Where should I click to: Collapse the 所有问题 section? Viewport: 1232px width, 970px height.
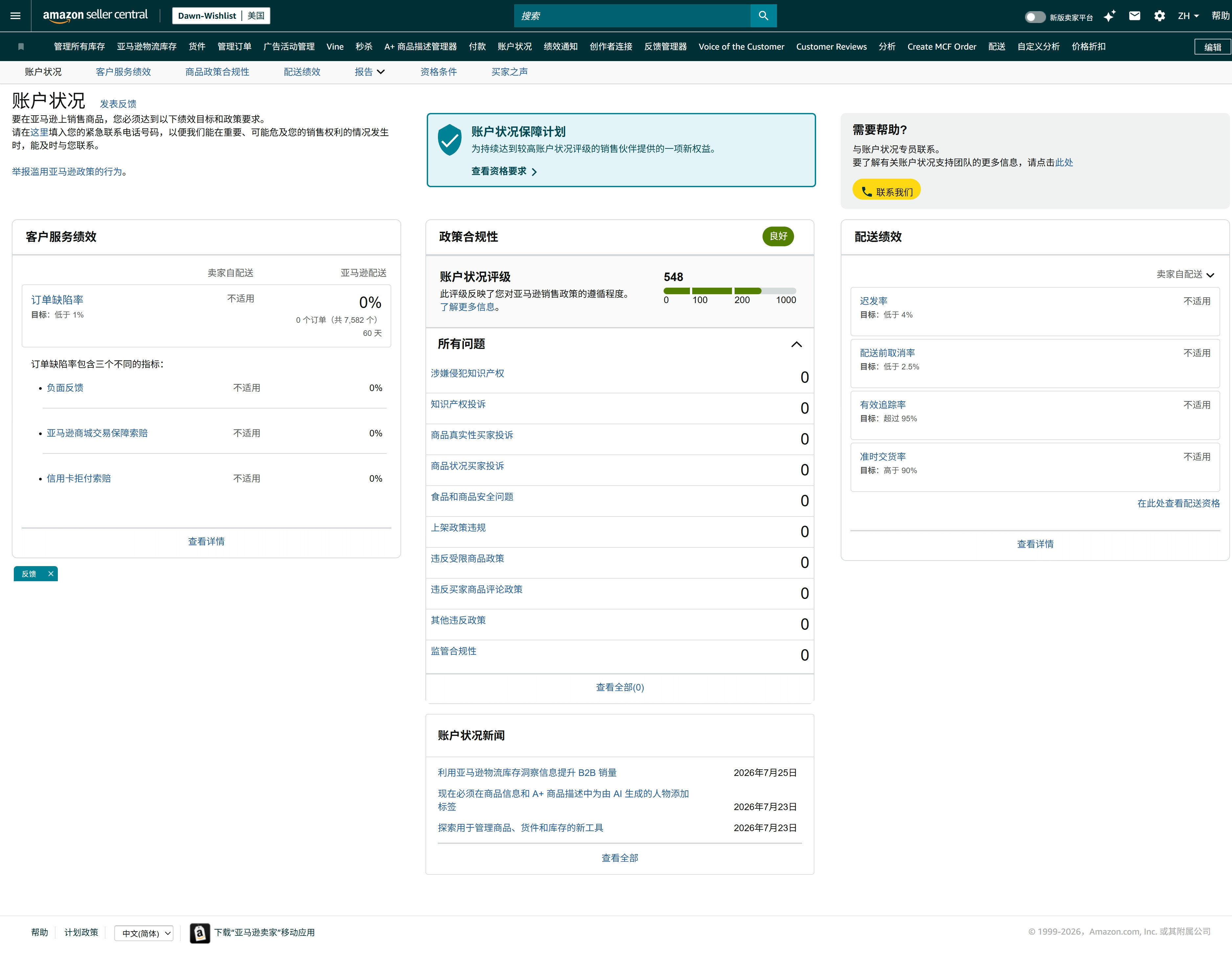pos(796,344)
